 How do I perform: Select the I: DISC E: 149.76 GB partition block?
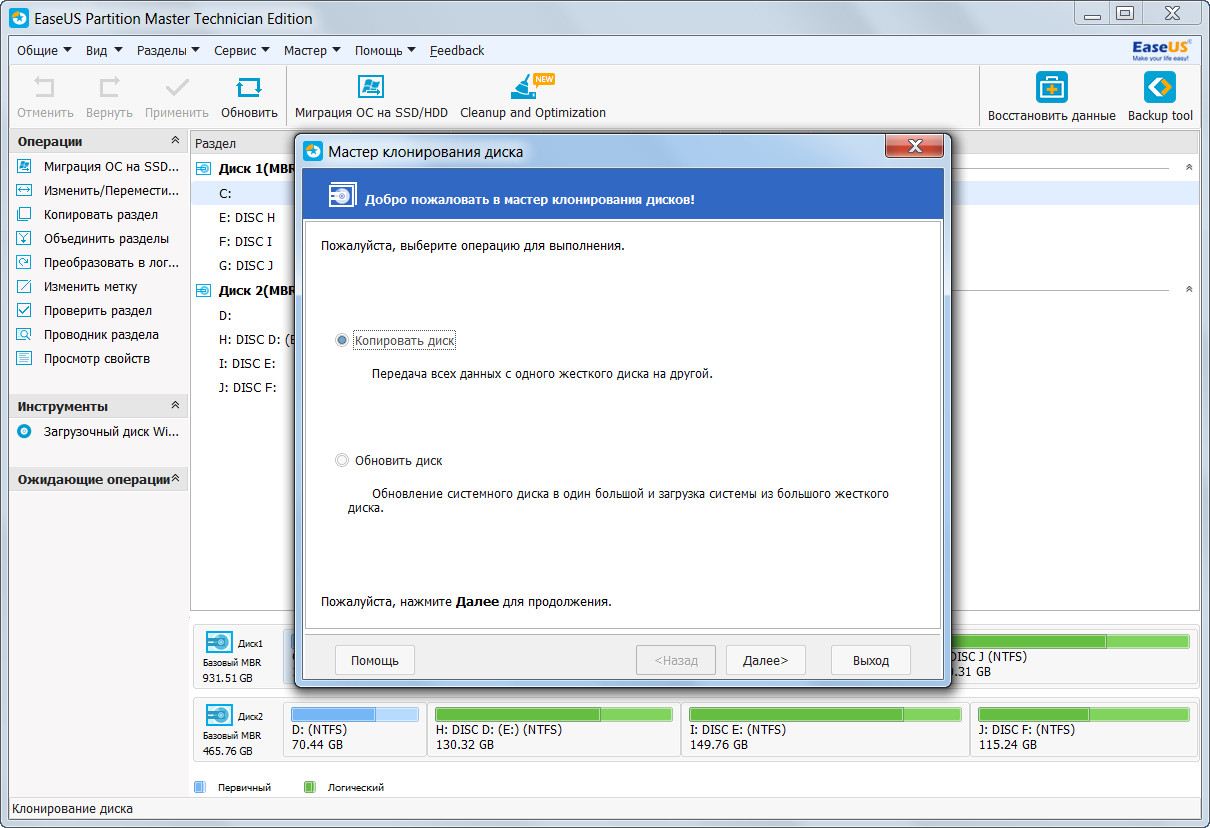pos(825,728)
